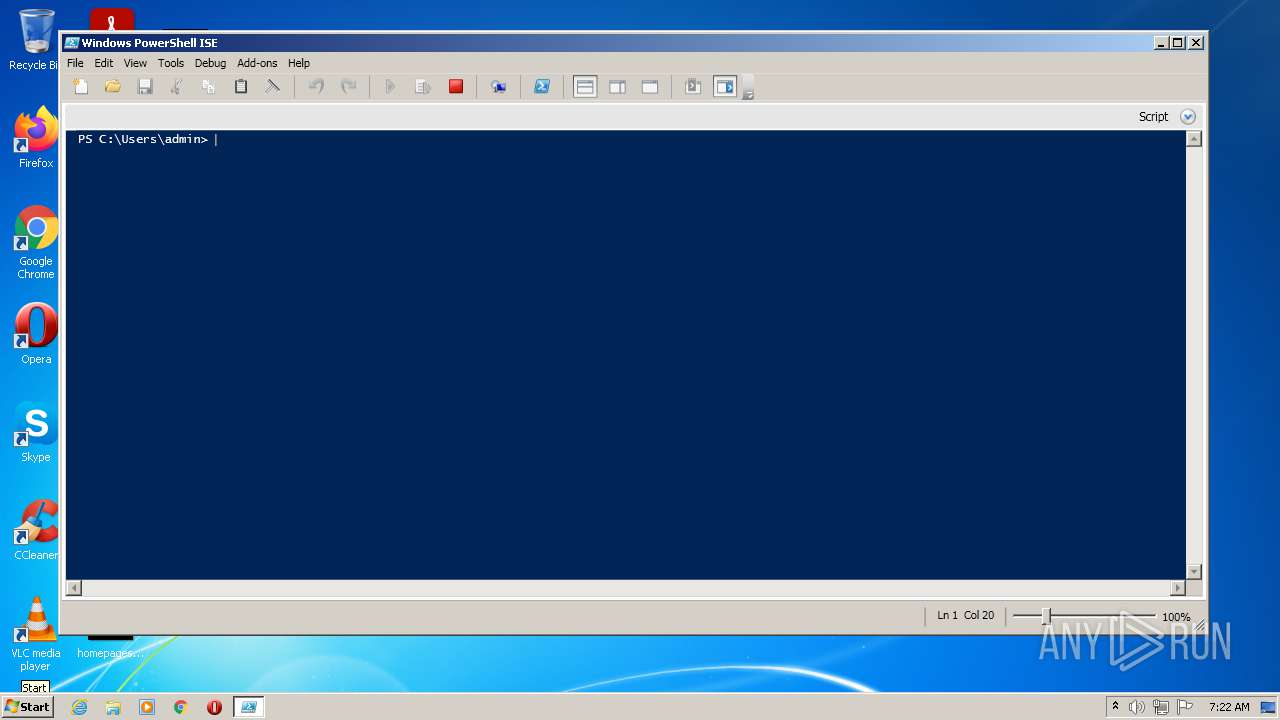Redo action toolbar icon
The height and width of the screenshot is (720, 1280).
[x=349, y=87]
